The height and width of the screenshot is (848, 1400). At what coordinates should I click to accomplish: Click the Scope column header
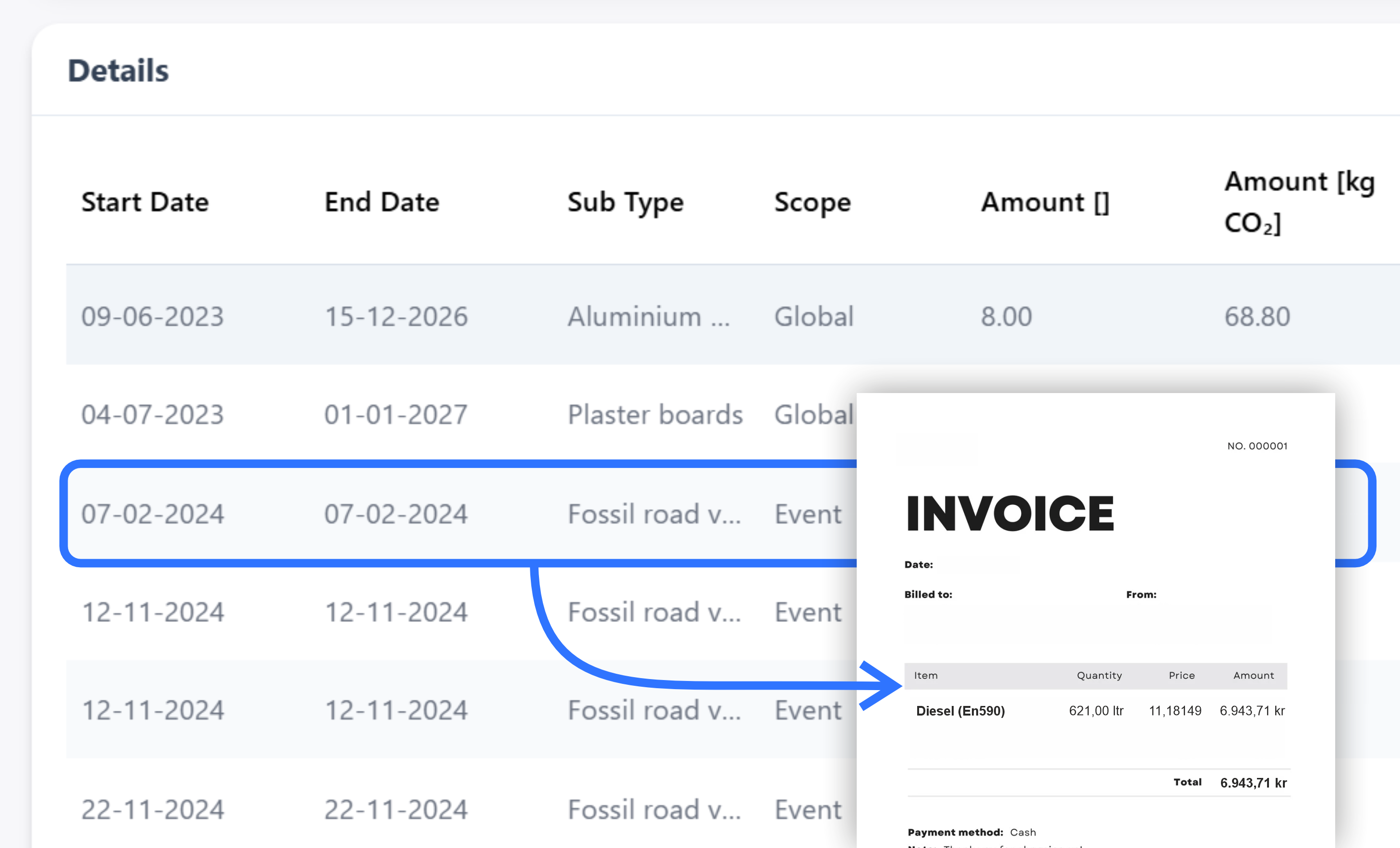[x=812, y=202]
